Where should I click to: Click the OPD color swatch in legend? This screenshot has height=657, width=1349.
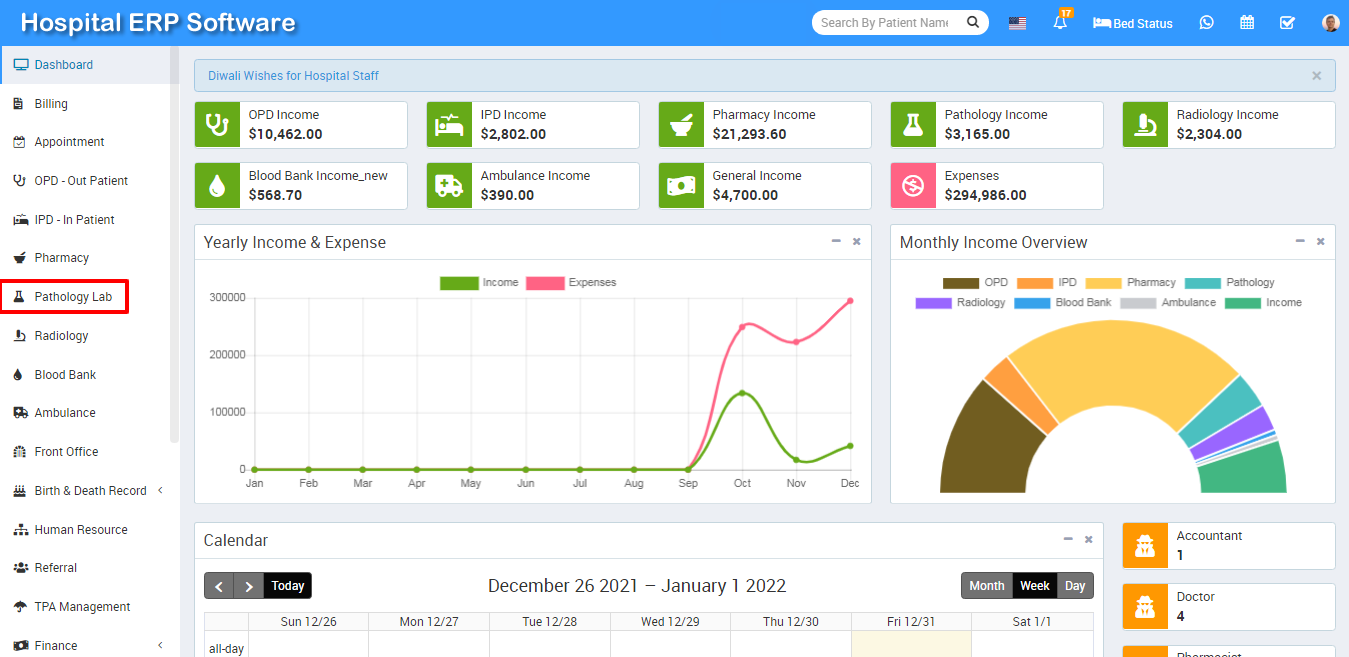[x=960, y=283]
